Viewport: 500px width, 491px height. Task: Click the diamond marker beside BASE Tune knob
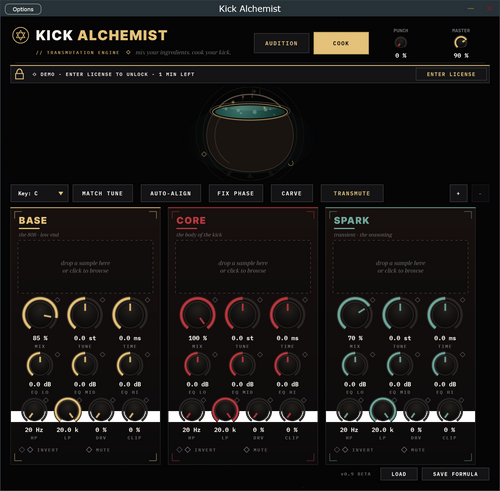(102, 300)
